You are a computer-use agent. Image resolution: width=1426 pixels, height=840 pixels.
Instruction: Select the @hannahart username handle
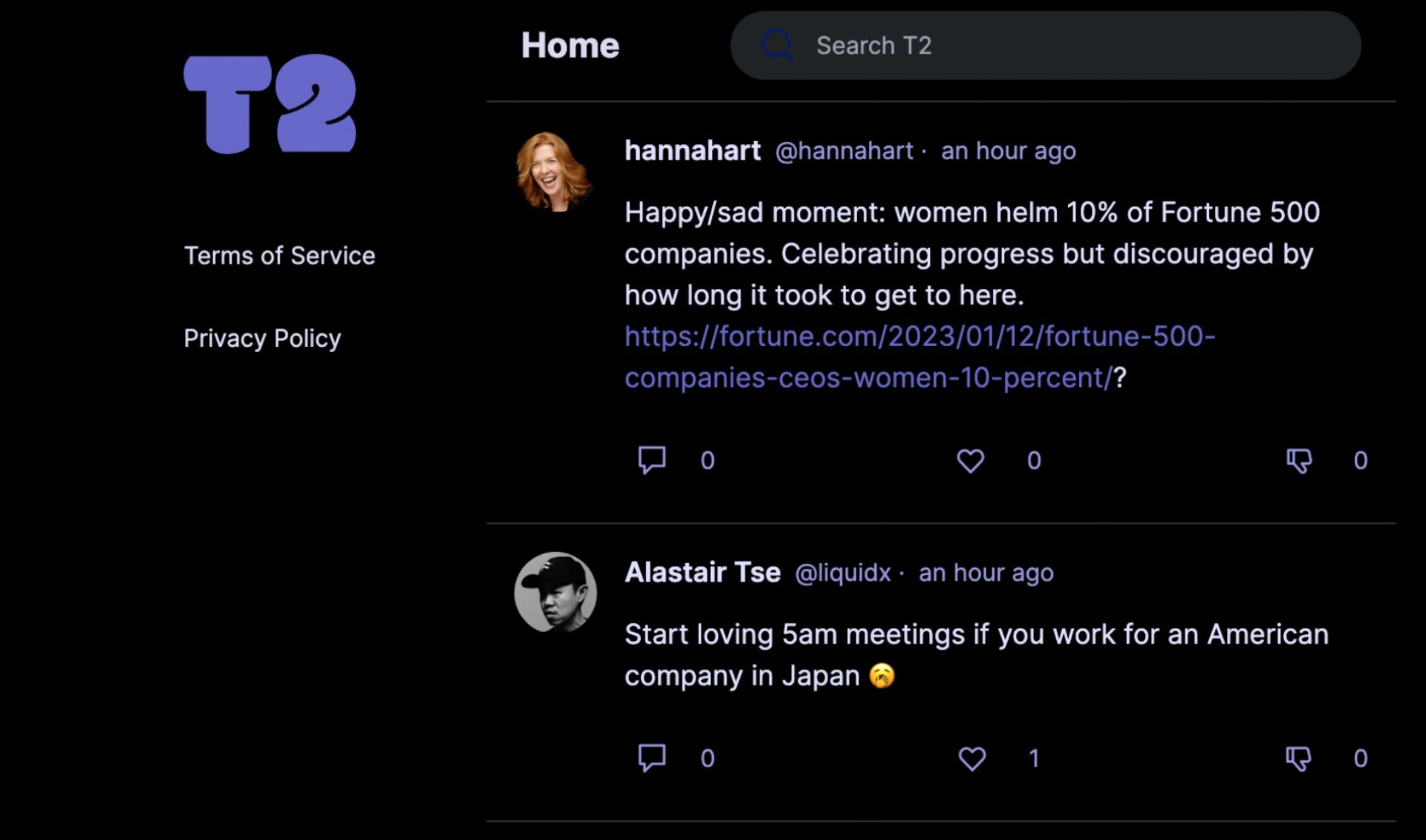pyautogui.click(x=844, y=151)
